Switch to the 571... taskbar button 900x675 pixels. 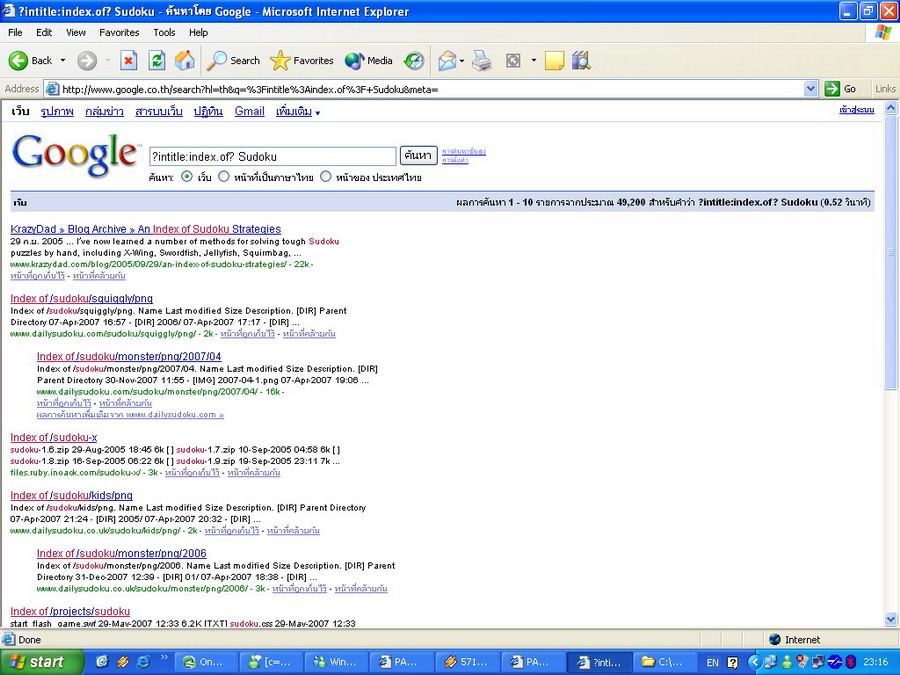[x=468, y=662]
